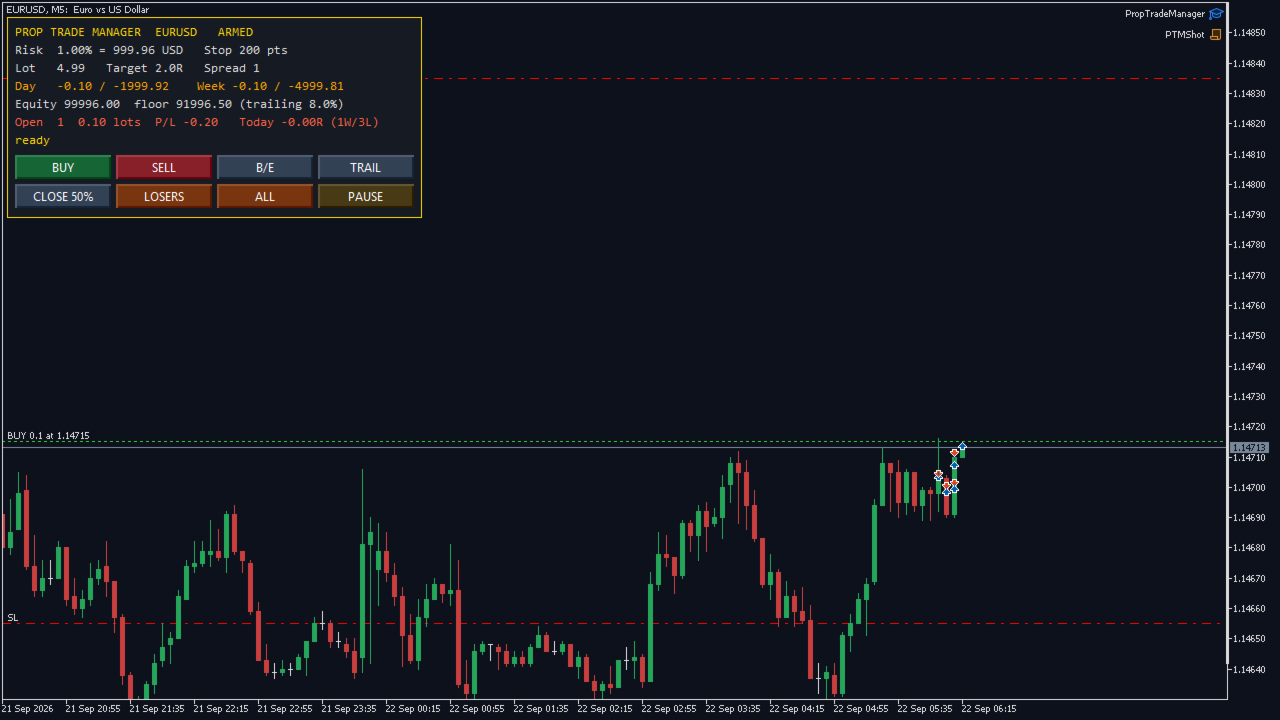Click the PTMShot script scroll icon
1280x720 pixels.
[x=1216, y=34]
